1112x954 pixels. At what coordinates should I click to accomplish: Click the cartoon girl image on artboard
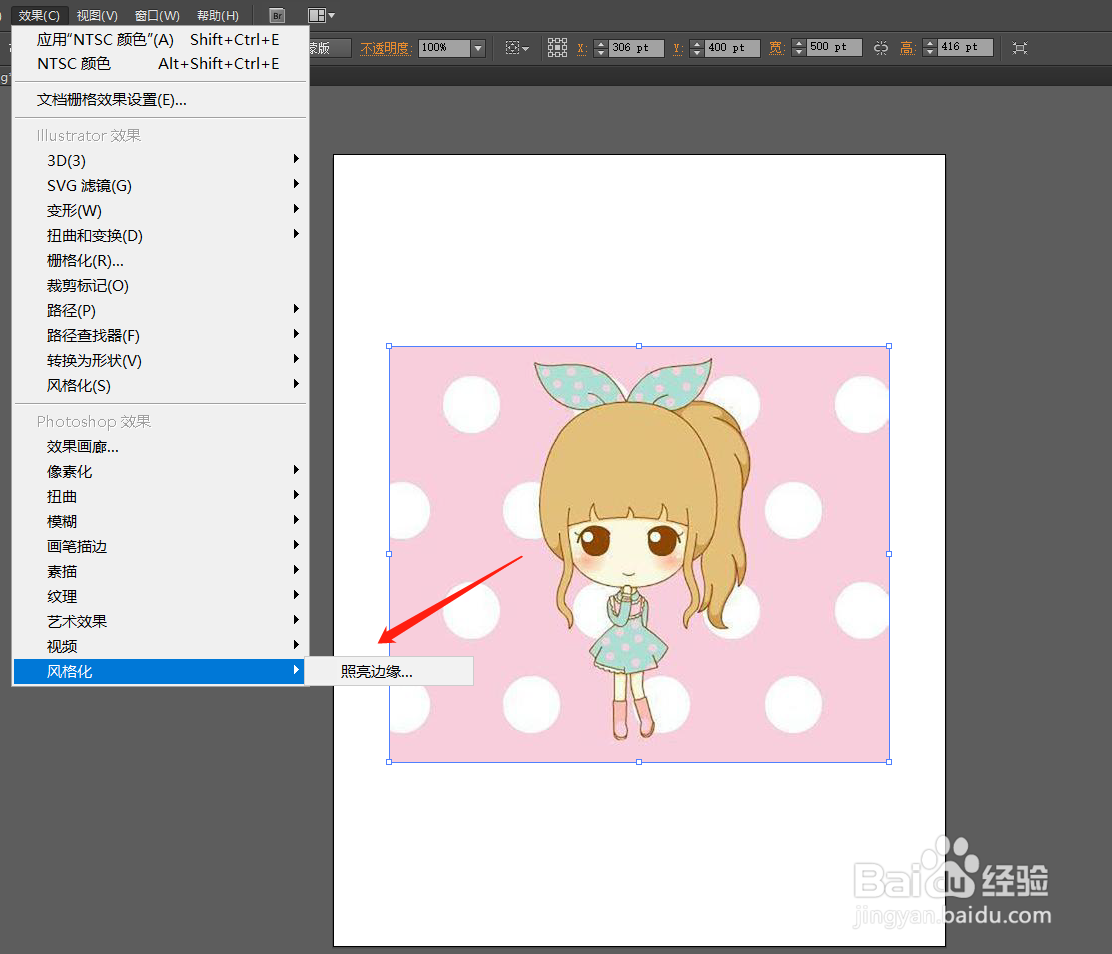pos(639,554)
